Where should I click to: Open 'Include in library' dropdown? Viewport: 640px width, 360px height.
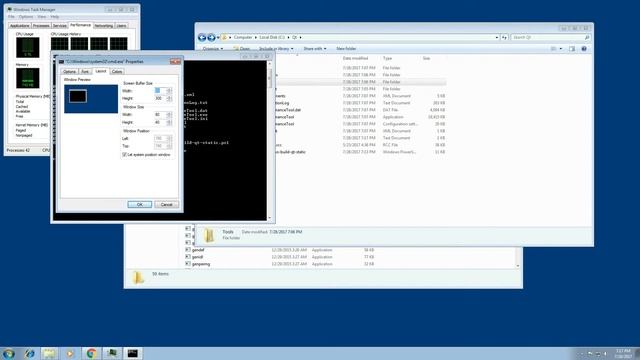click(276, 49)
